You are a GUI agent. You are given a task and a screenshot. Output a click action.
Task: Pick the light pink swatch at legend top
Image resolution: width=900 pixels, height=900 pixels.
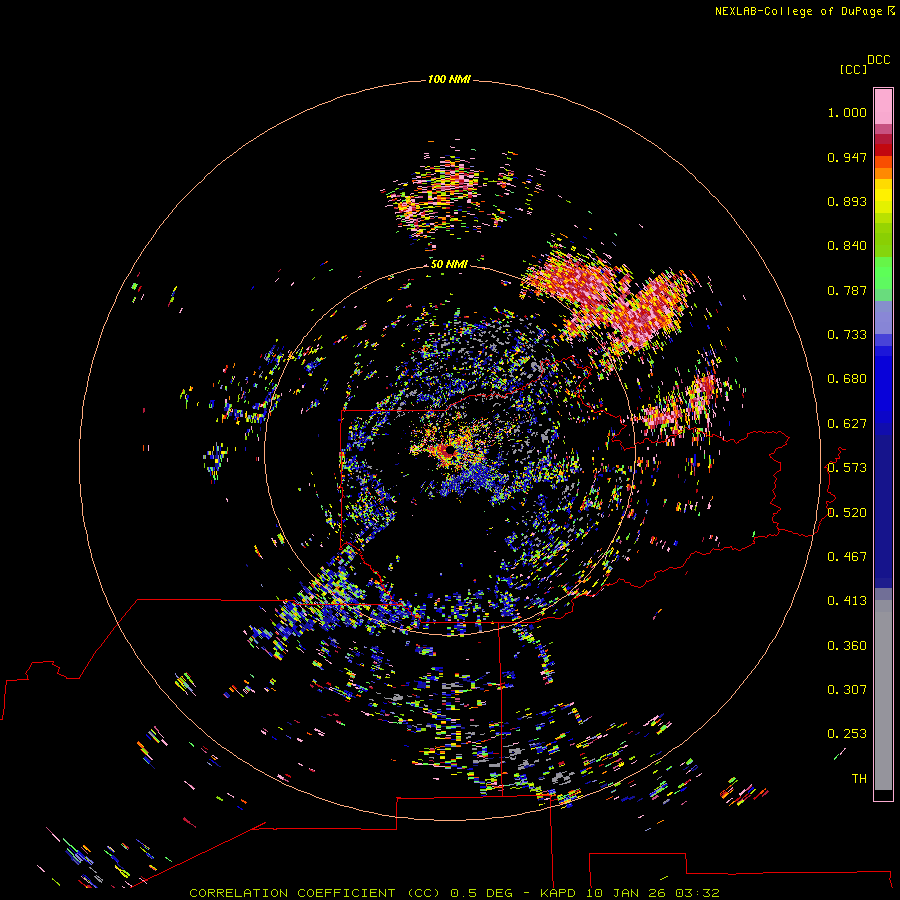click(x=883, y=107)
